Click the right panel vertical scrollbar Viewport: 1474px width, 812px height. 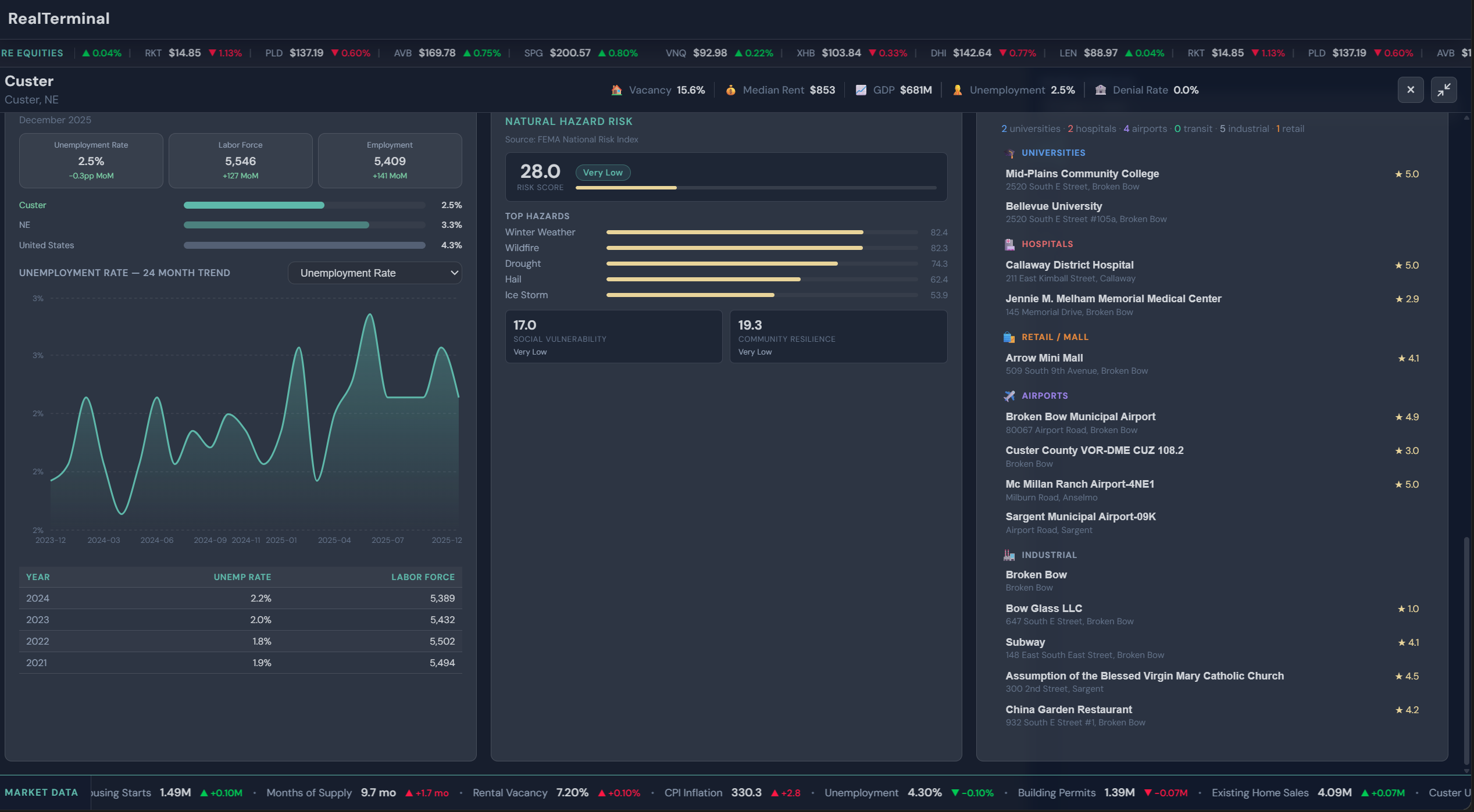pos(1466,651)
